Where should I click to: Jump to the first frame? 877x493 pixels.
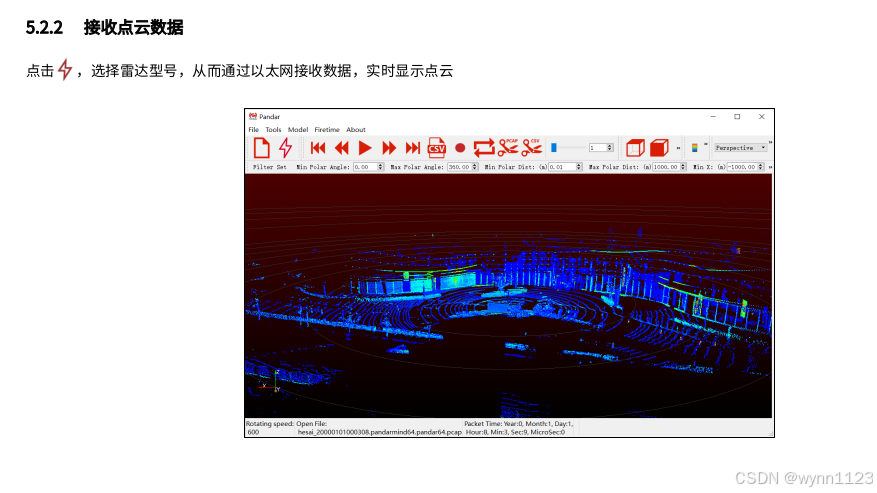click(x=318, y=148)
